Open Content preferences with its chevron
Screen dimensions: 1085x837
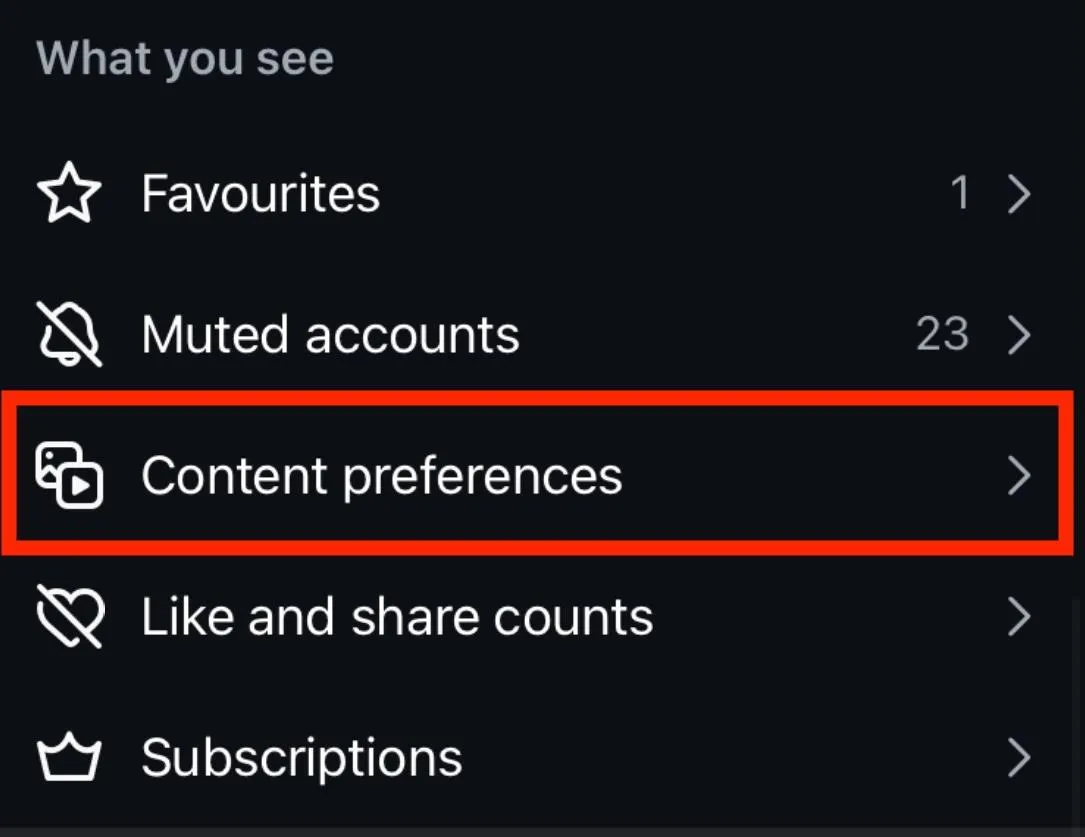click(x=1019, y=476)
